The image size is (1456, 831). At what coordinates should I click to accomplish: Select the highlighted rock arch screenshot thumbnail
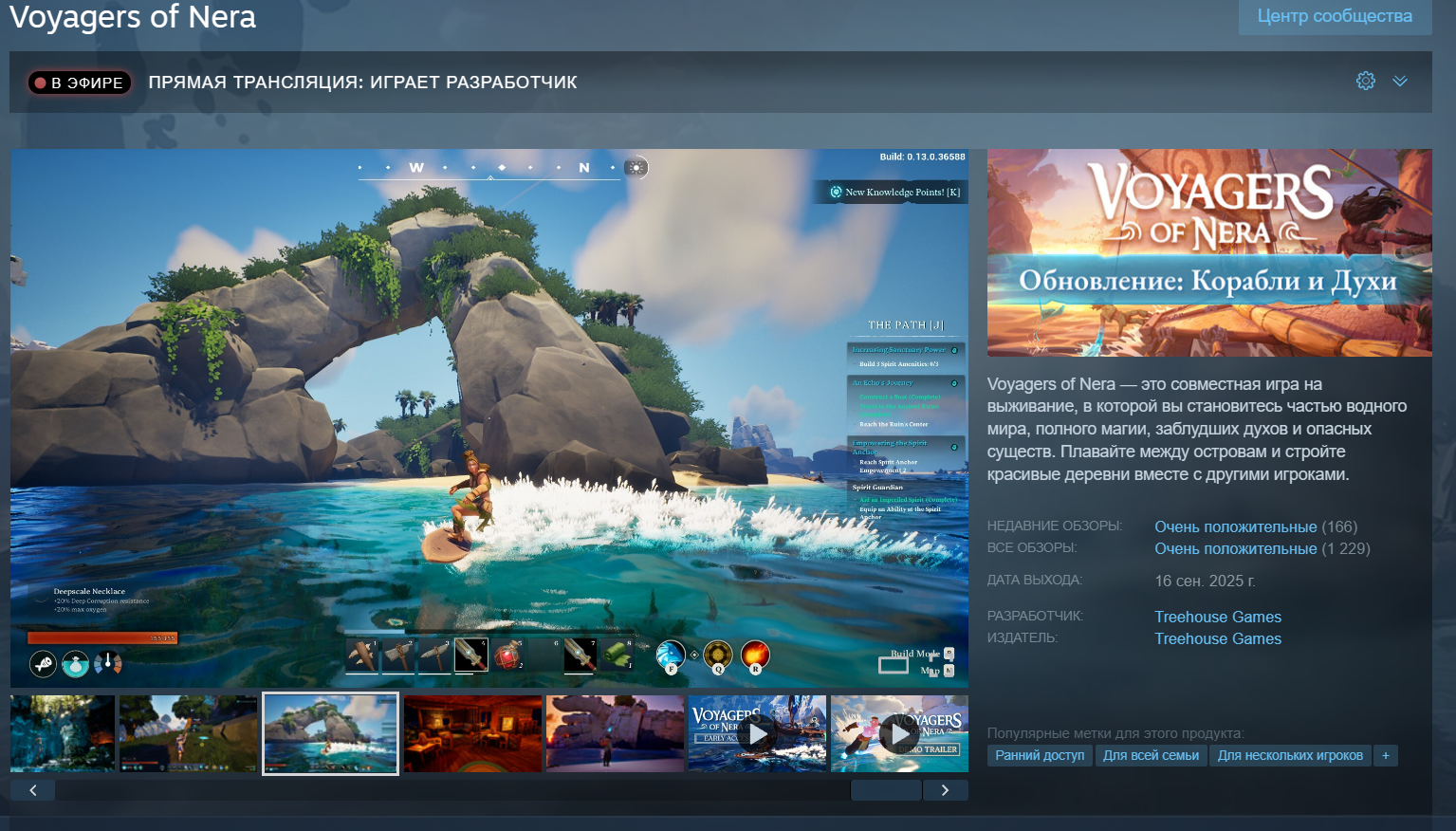click(x=330, y=733)
